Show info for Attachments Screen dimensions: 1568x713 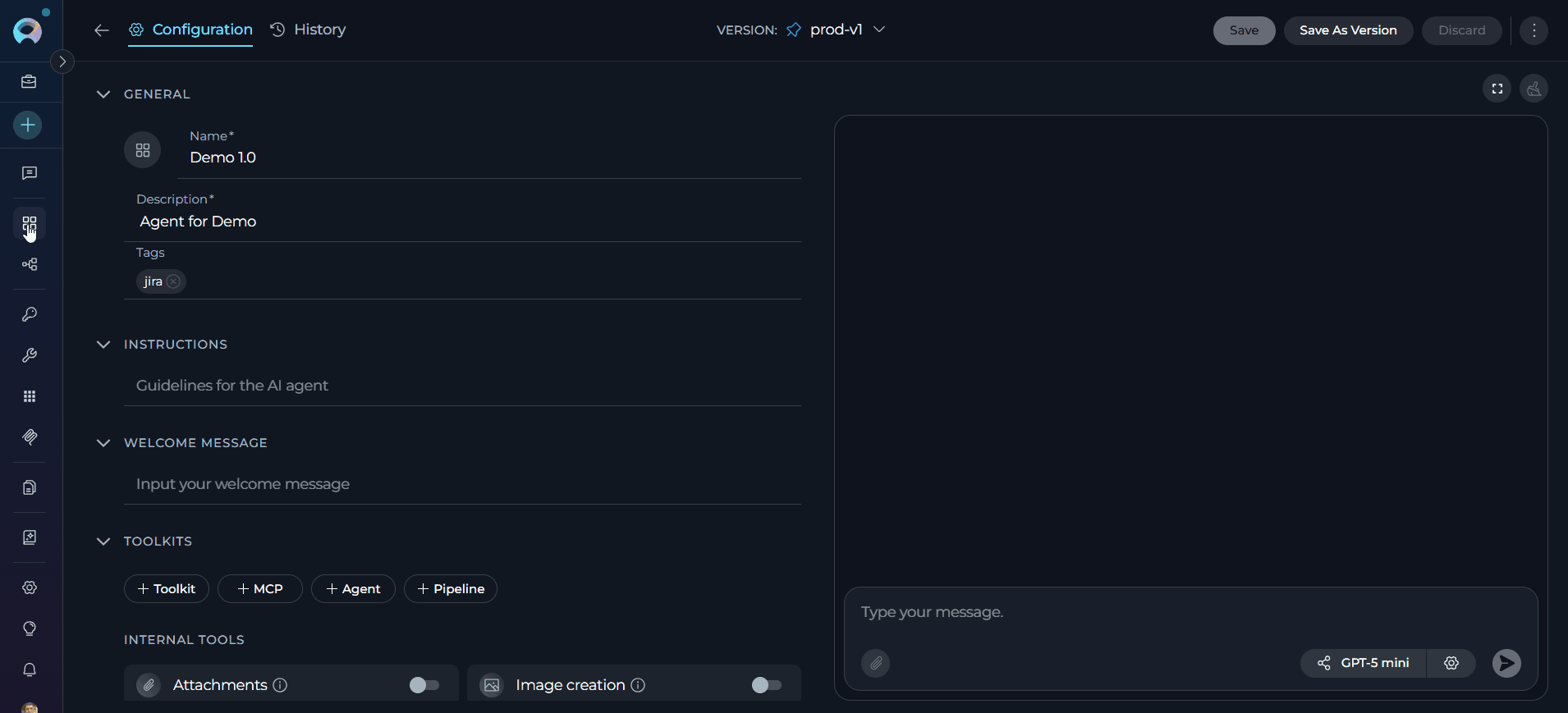(280, 685)
